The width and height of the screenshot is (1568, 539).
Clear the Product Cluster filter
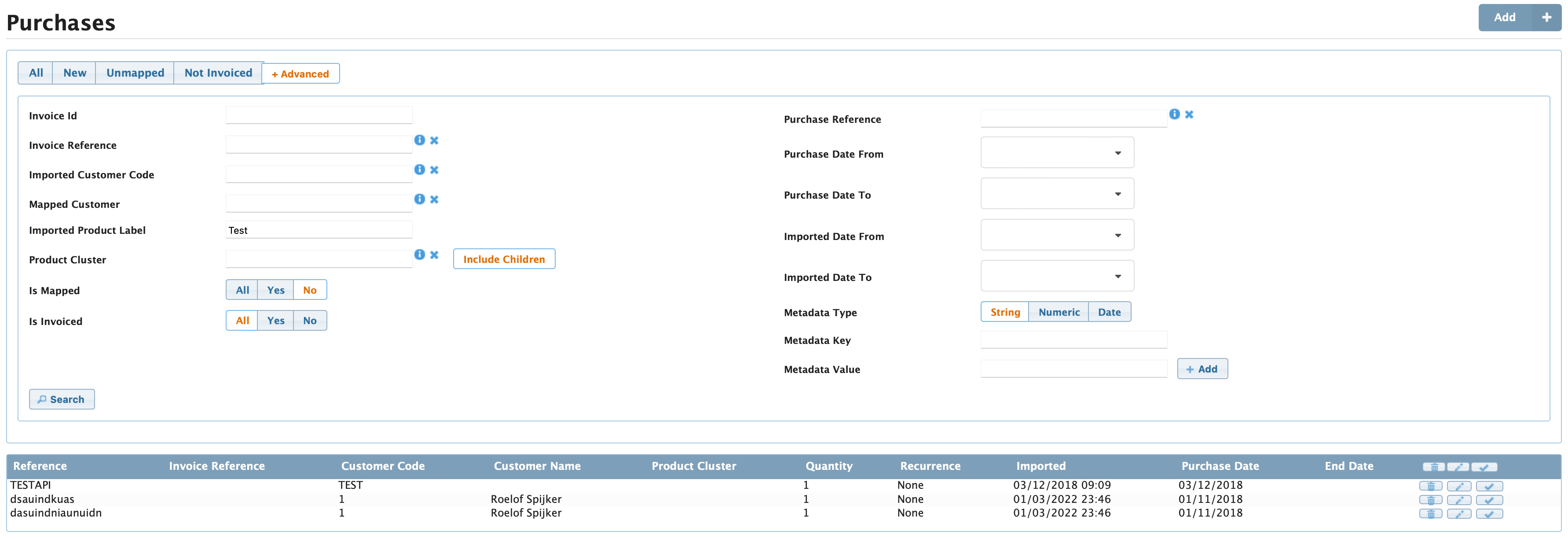pyautogui.click(x=434, y=255)
